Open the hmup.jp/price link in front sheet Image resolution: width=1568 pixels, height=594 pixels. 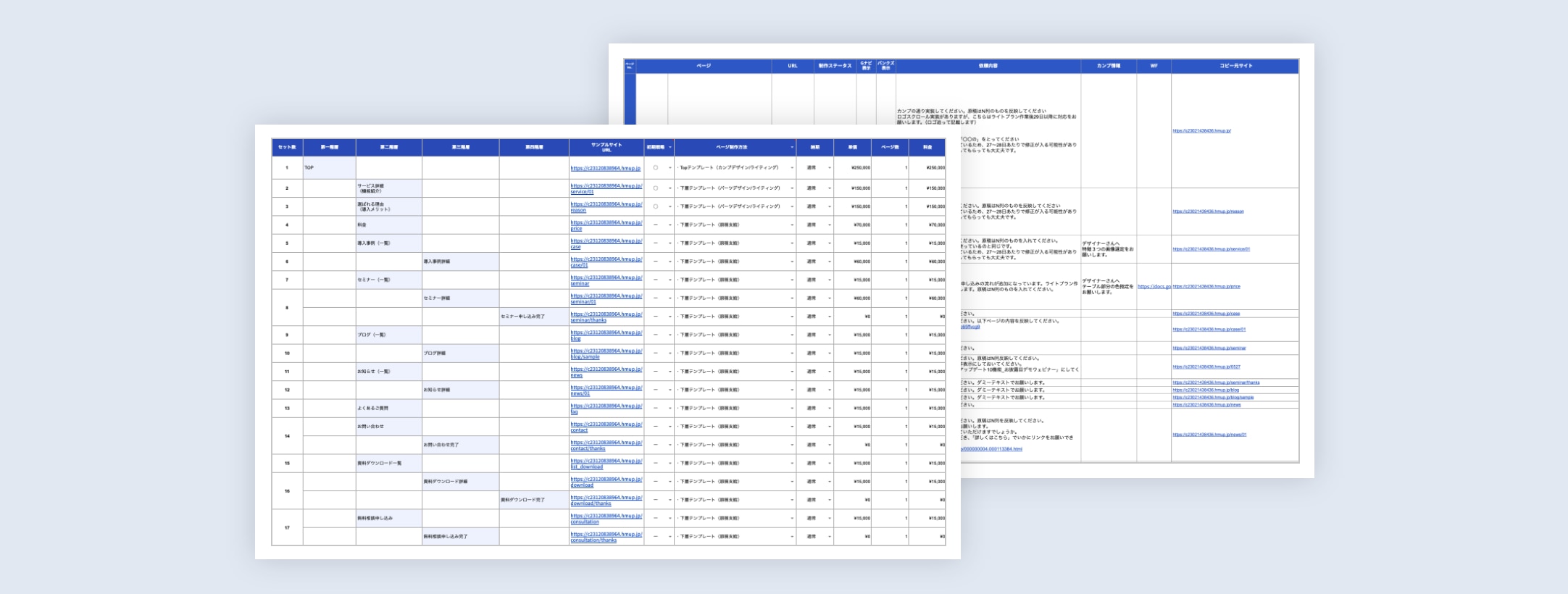pos(606,225)
